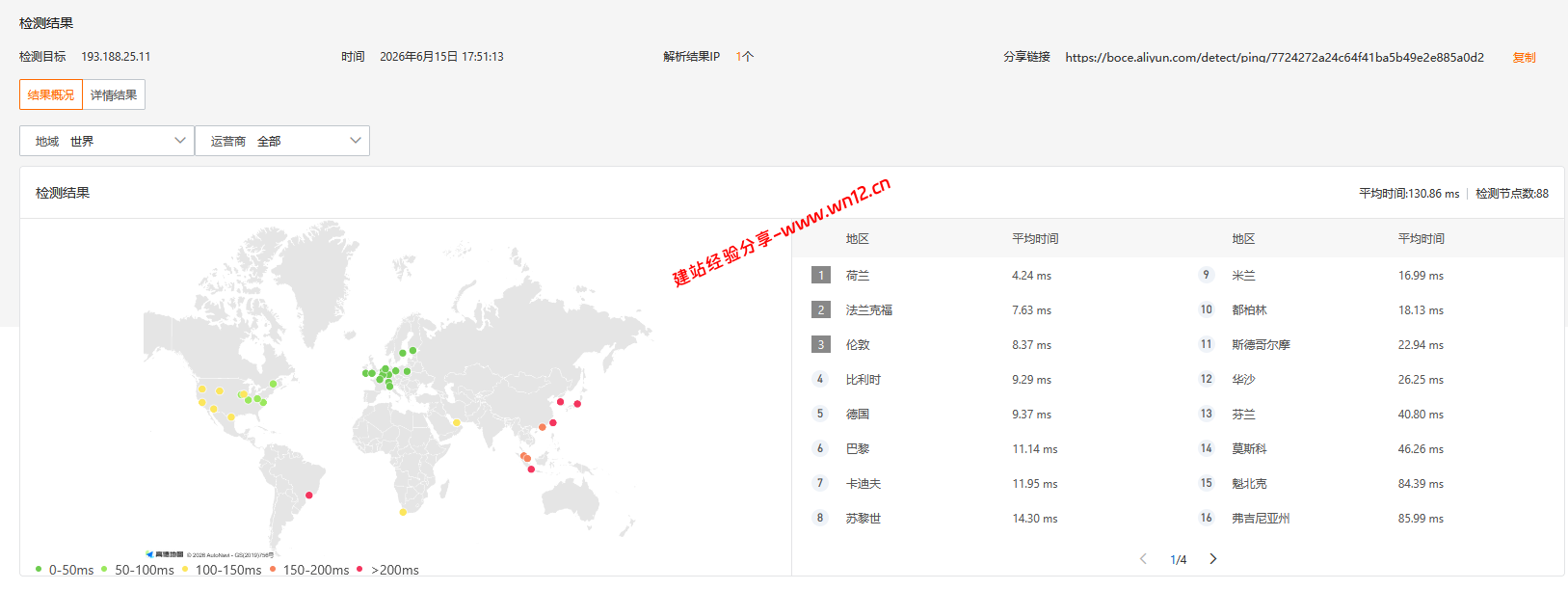Click the 米兰 region name

pyautogui.click(x=1243, y=276)
